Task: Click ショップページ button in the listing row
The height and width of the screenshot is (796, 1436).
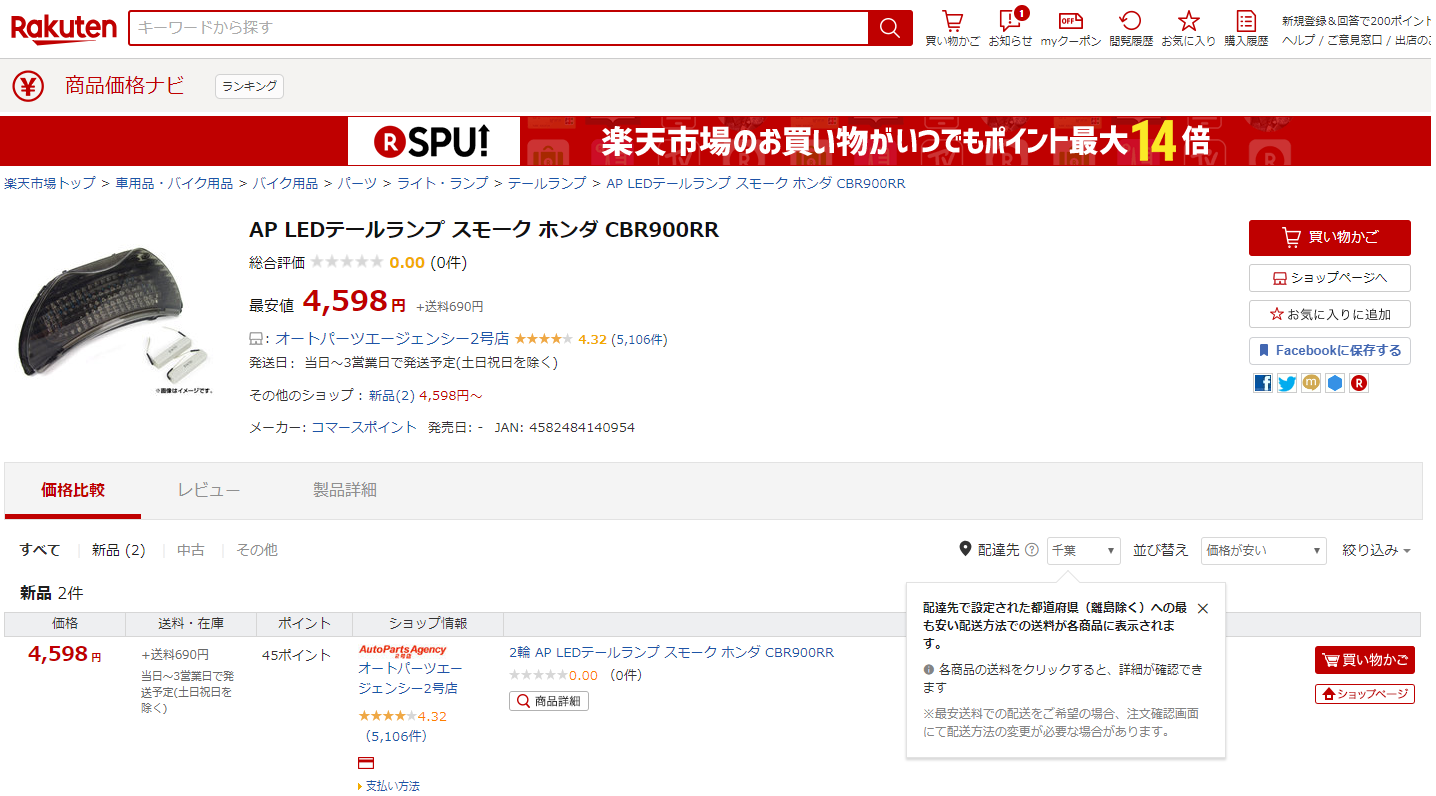Action: coord(1365,694)
